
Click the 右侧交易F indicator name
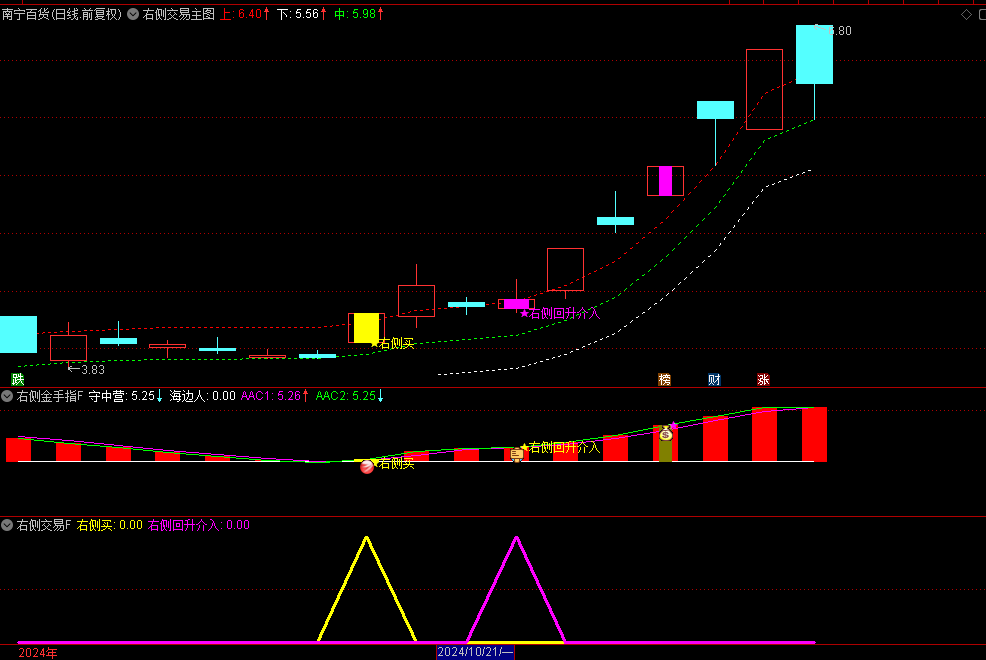tap(43, 525)
